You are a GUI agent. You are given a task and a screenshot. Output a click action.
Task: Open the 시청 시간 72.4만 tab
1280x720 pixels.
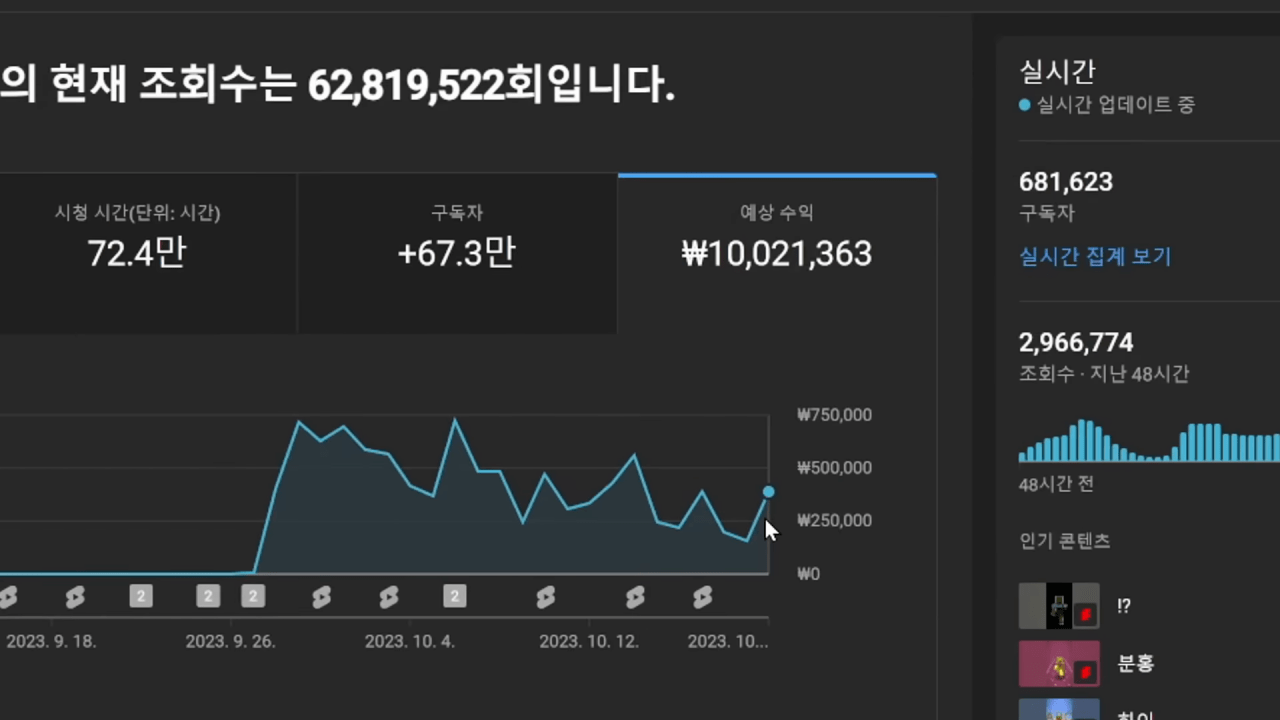137,254
